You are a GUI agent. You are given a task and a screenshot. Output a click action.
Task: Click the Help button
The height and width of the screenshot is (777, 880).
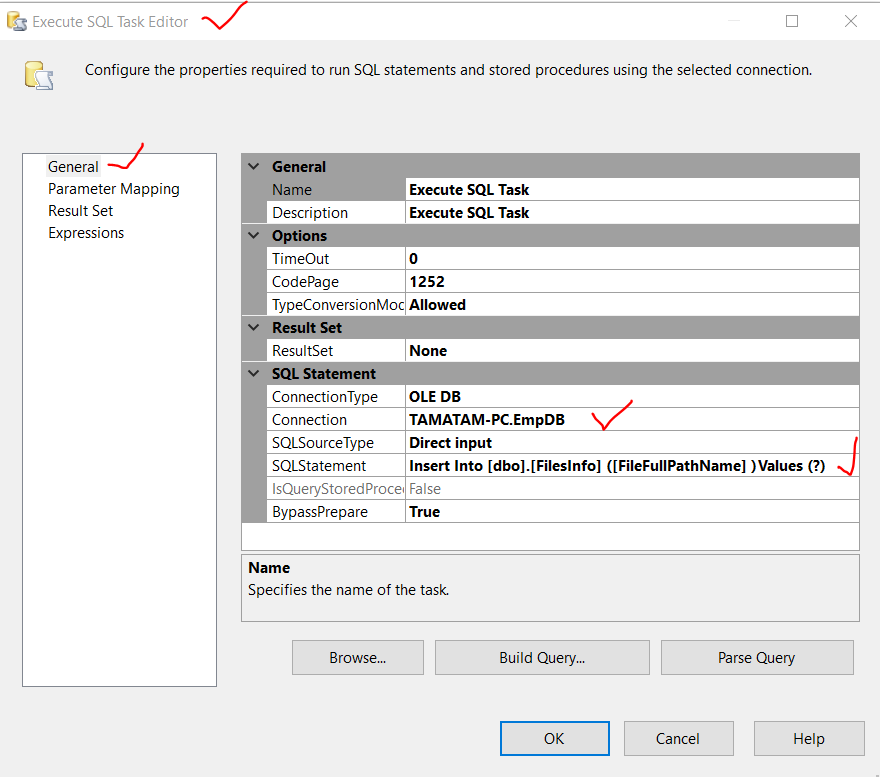pyautogui.click(x=809, y=738)
